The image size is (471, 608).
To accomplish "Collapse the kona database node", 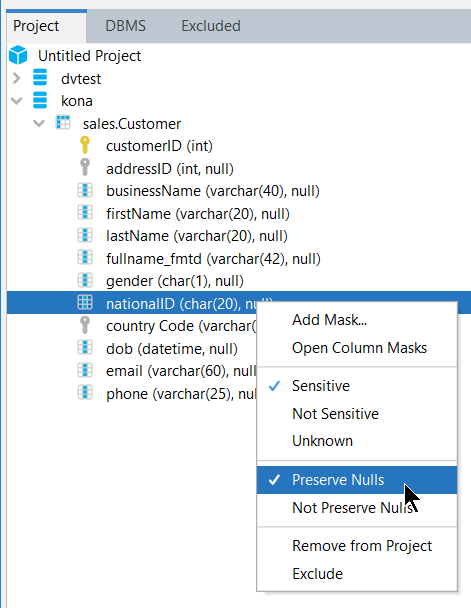I will point(17,101).
